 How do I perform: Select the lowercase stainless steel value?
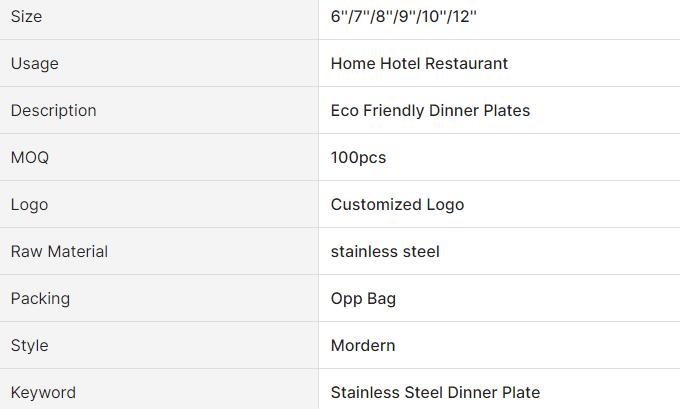[385, 252]
